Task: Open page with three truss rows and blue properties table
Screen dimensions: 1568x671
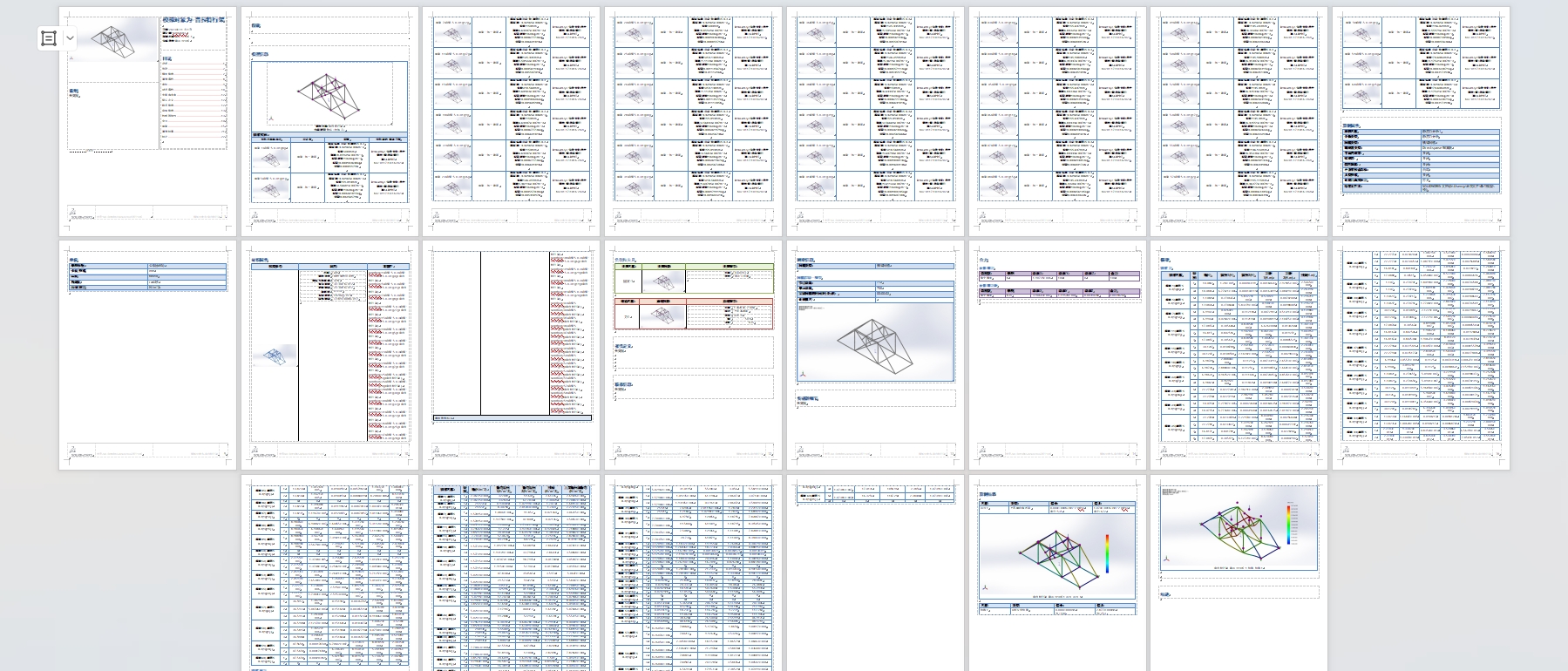Action: pos(1421,121)
